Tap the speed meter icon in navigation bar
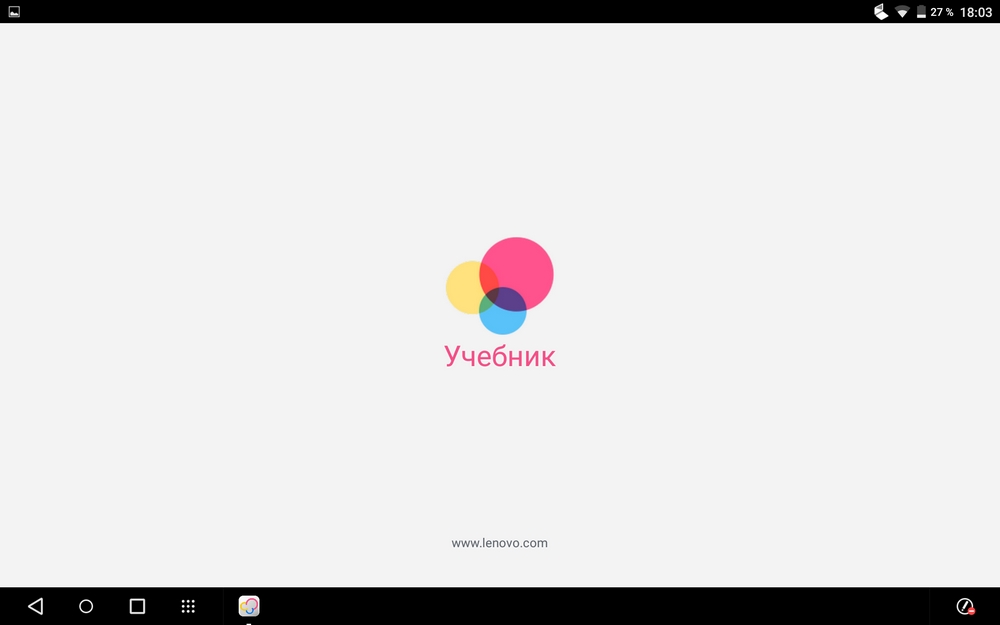 [966, 606]
